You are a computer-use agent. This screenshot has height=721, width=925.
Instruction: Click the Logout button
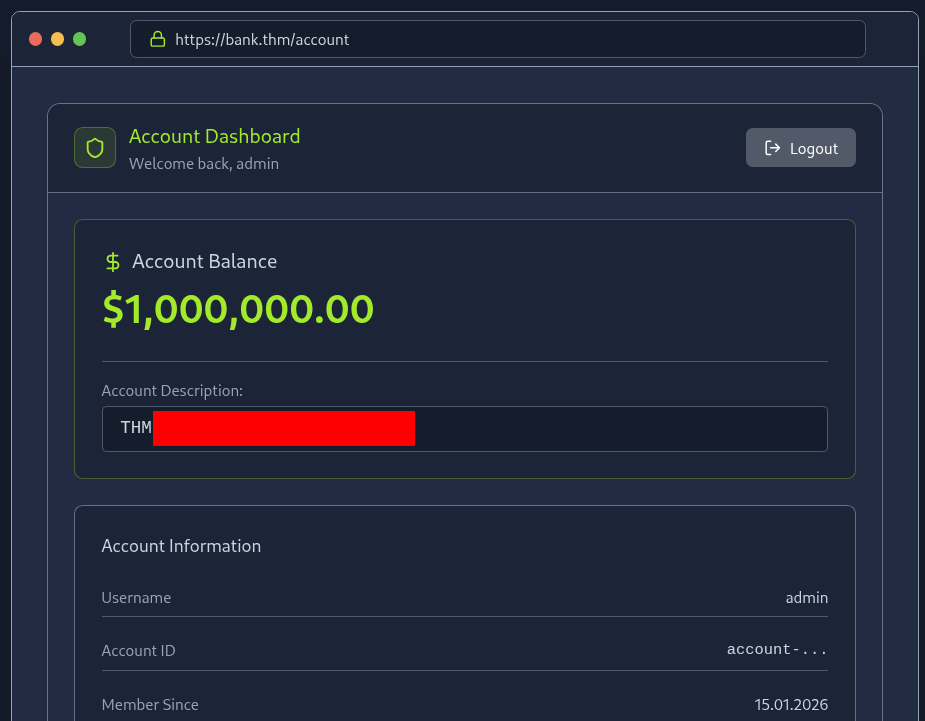point(800,148)
